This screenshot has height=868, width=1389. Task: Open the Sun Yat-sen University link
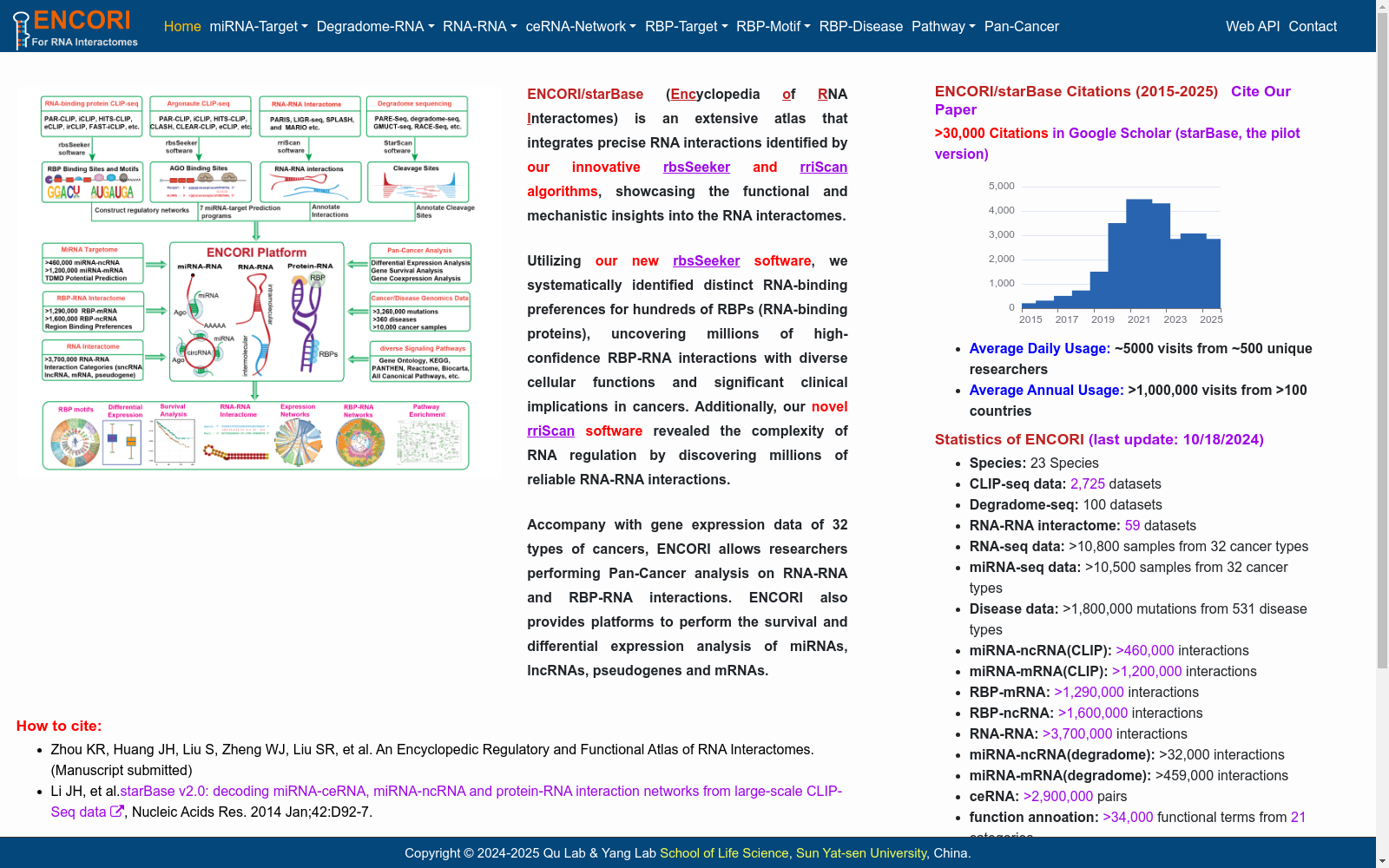pos(861,853)
